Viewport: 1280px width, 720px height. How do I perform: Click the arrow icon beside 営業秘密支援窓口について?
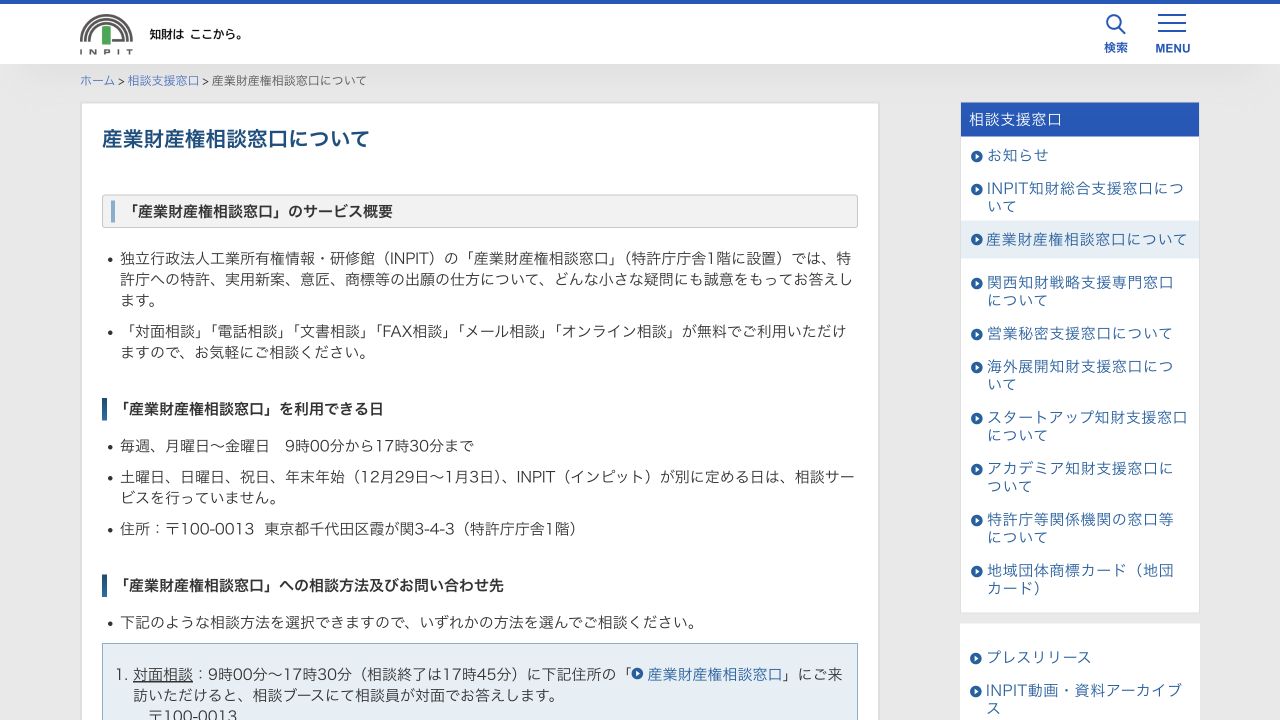click(977, 334)
